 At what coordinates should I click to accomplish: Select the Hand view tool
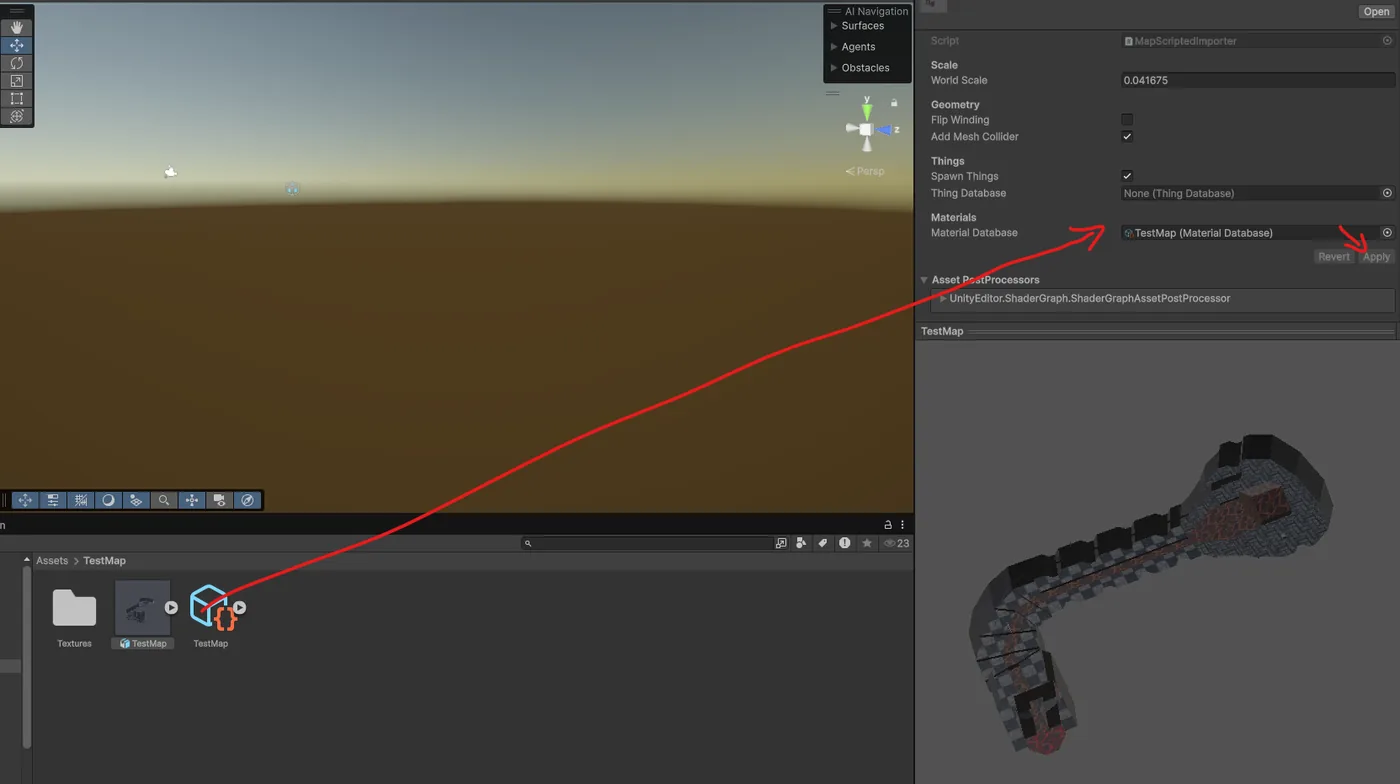pyautogui.click(x=17, y=28)
